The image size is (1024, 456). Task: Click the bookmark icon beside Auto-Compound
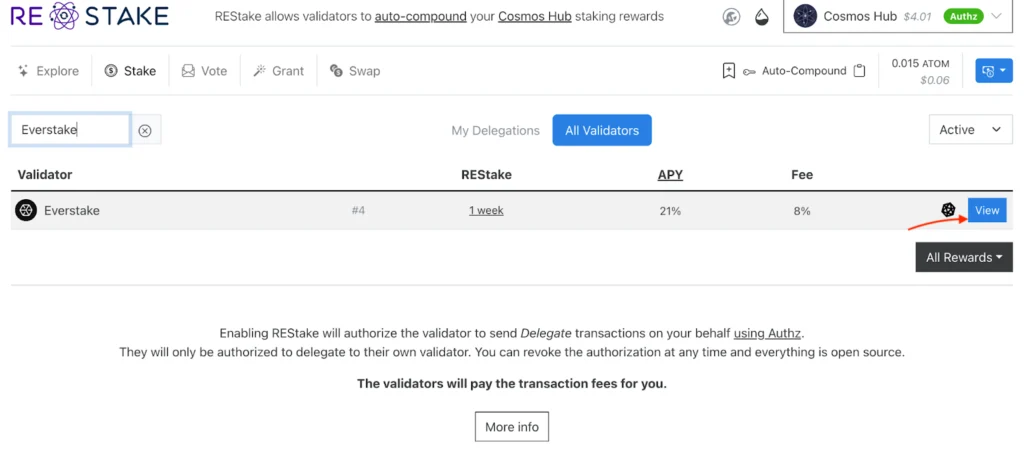click(729, 71)
